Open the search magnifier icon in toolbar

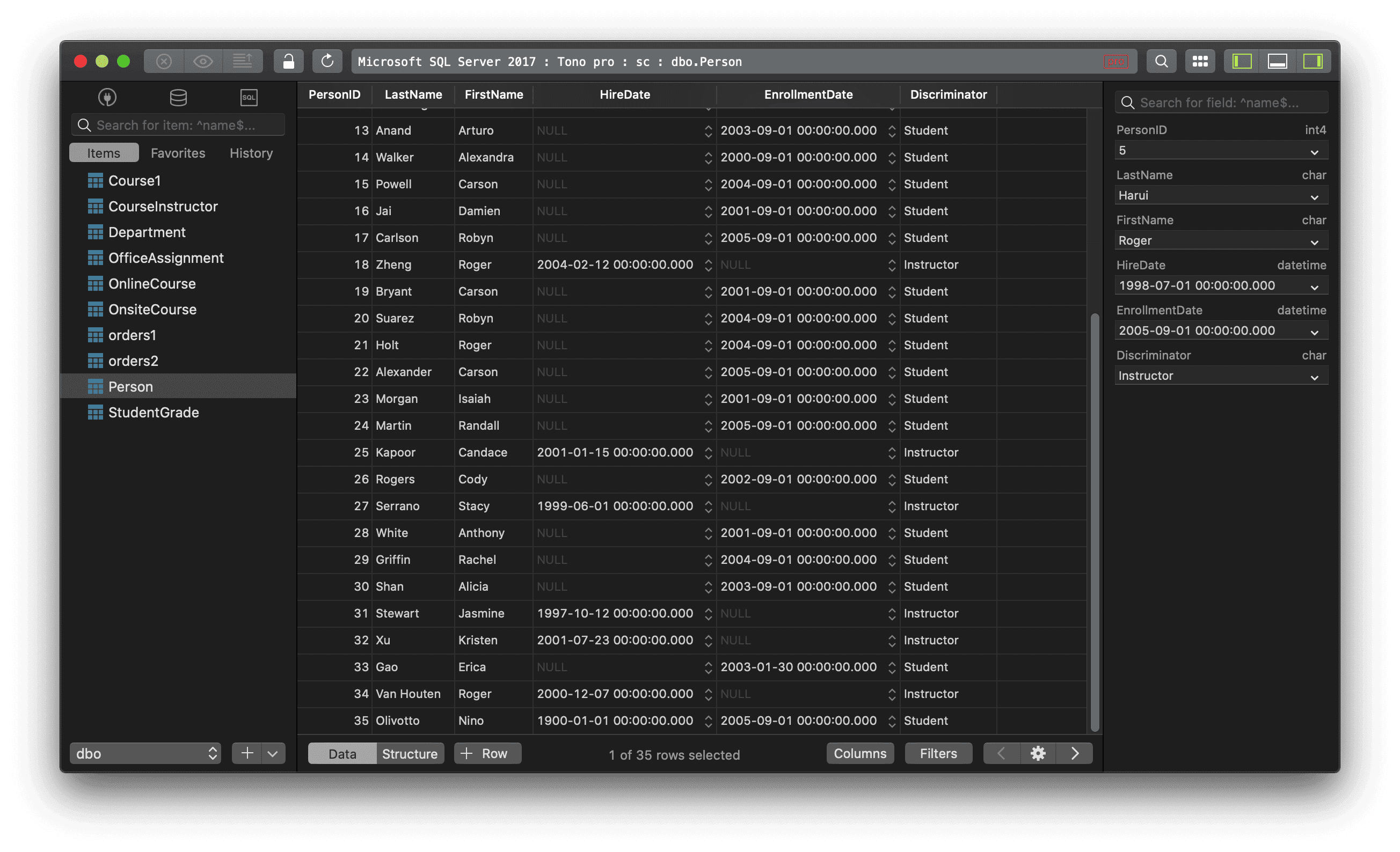click(1161, 61)
